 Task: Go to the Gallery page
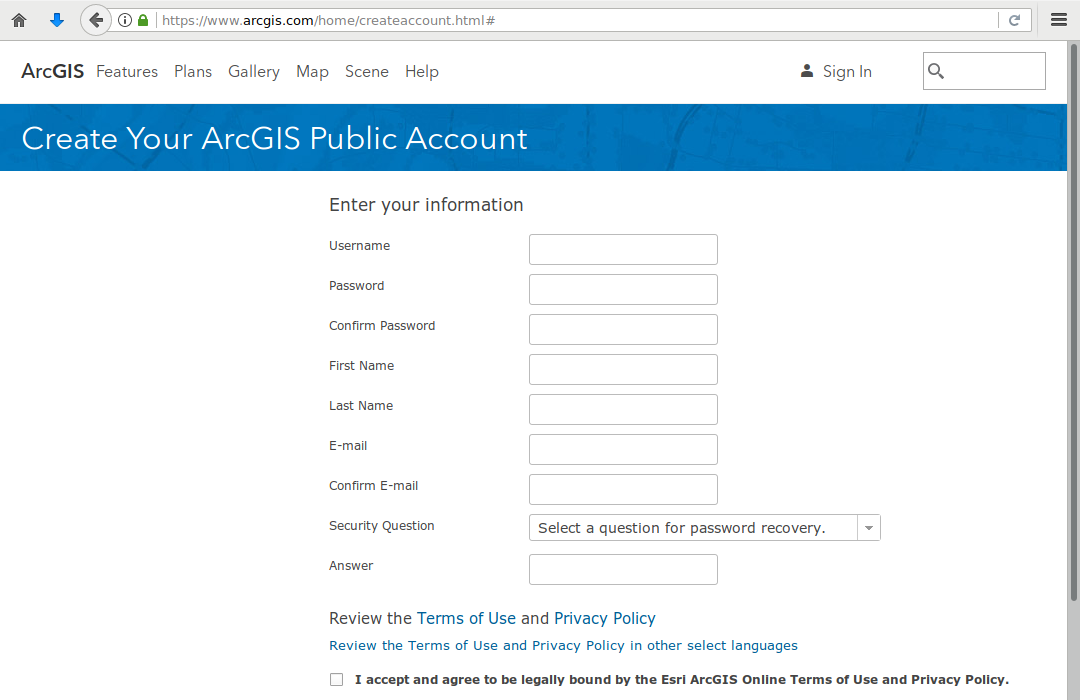click(253, 72)
